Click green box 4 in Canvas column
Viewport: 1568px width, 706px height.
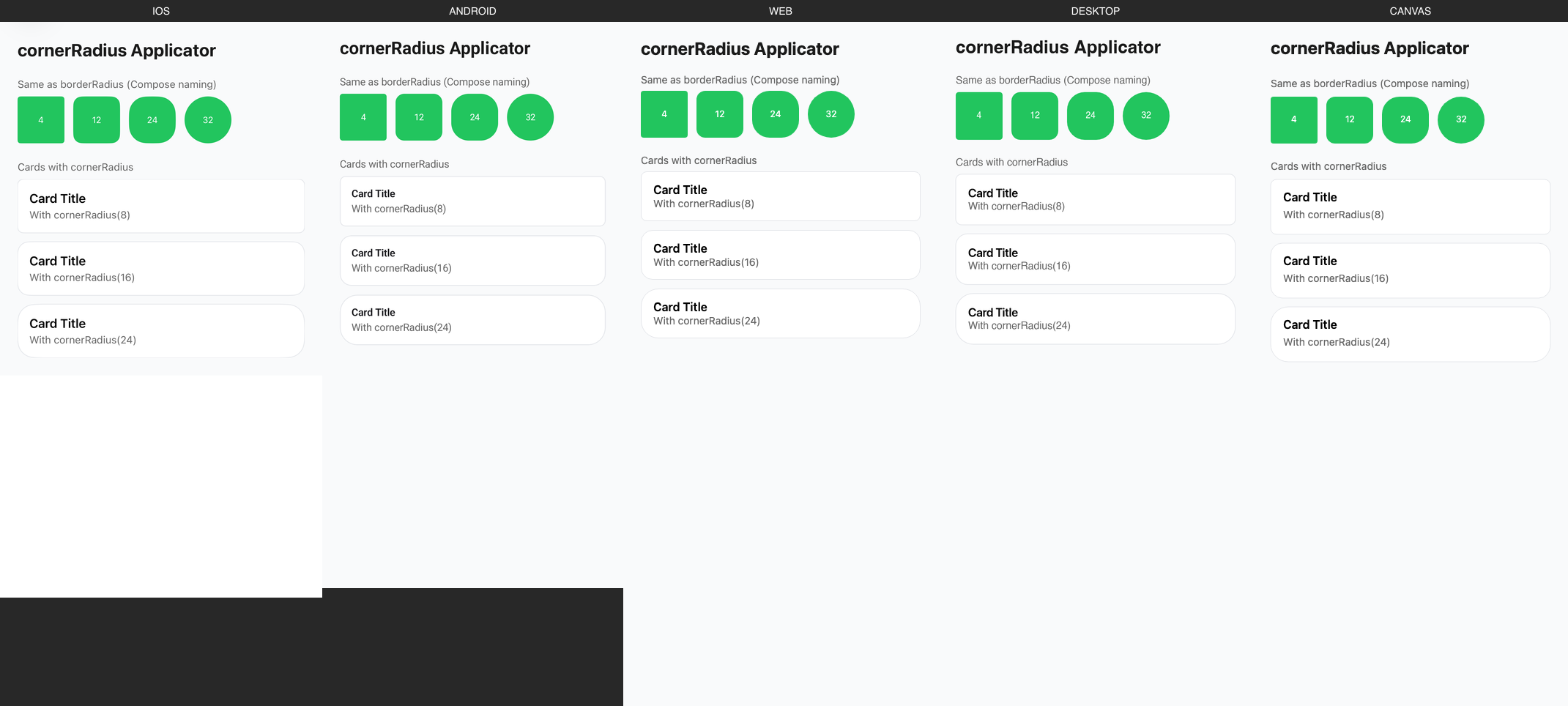[x=1294, y=120]
